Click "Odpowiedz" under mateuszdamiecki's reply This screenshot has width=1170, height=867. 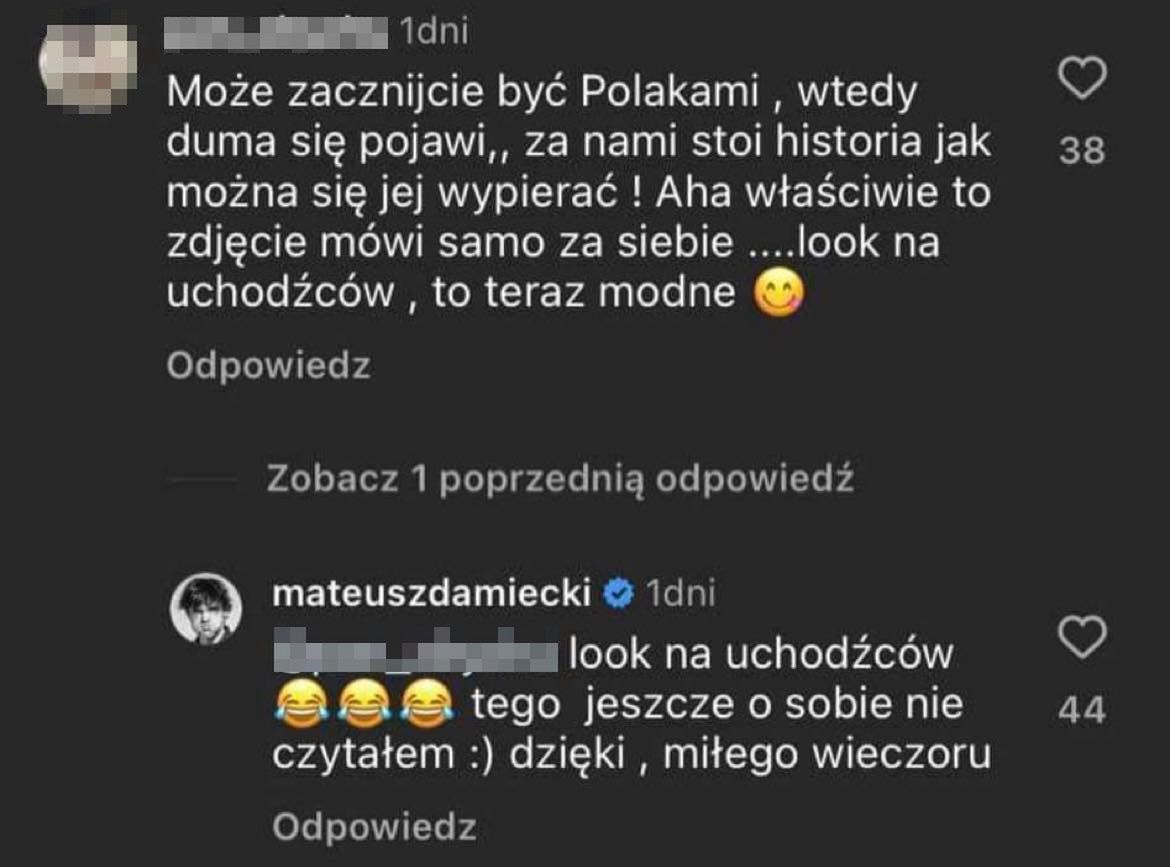point(374,827)
